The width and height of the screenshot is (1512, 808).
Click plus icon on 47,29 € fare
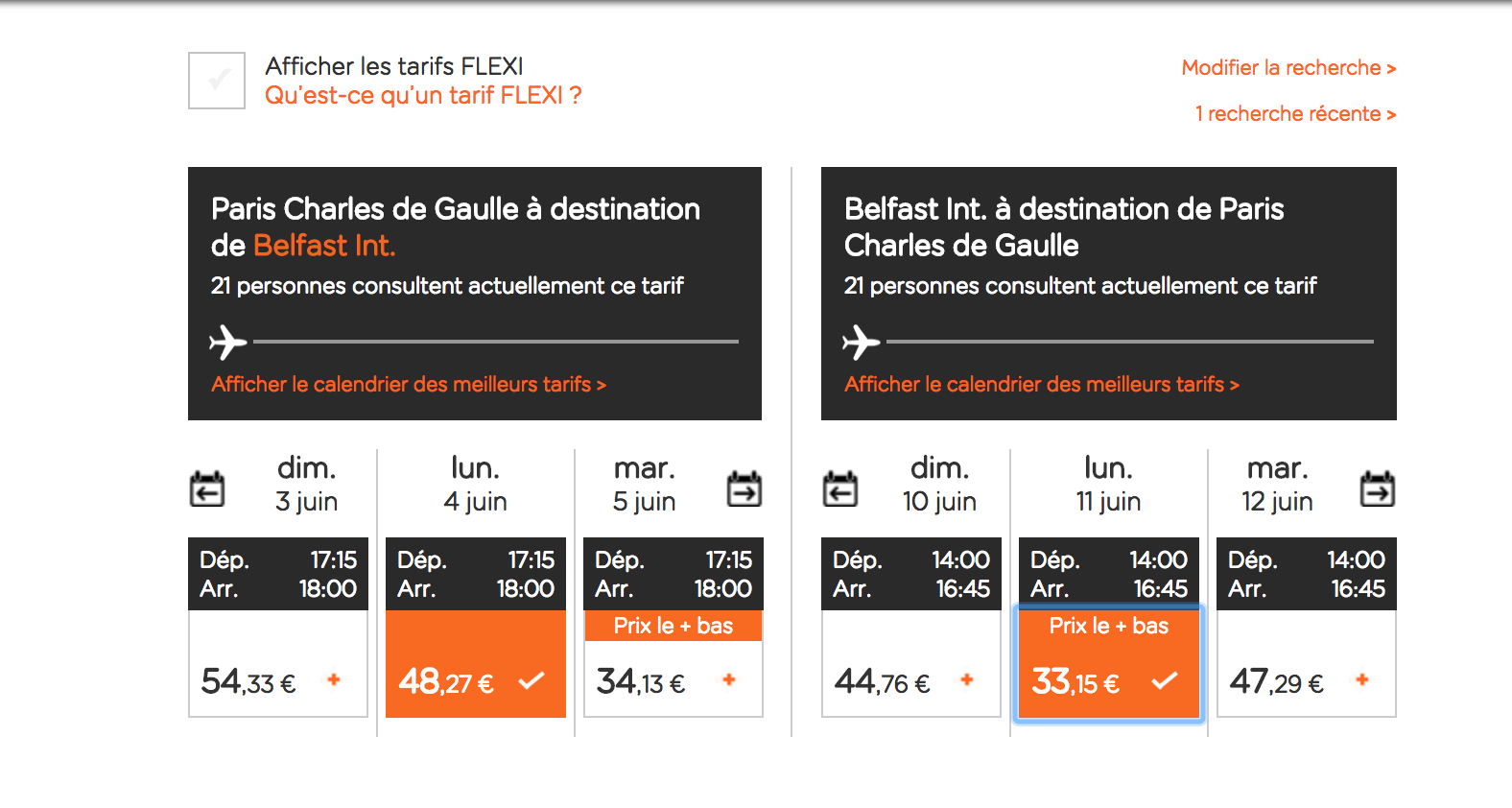[x=1362, y=680]
